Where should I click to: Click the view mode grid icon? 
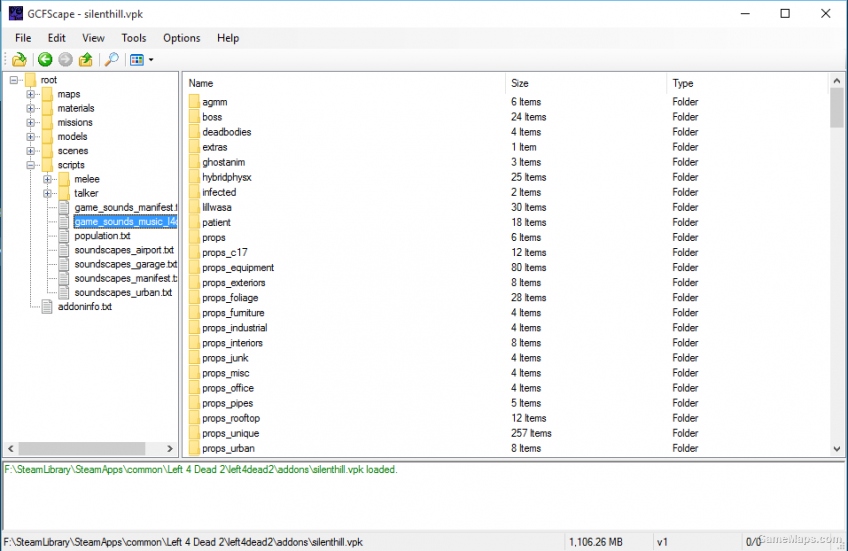[137, 60]
